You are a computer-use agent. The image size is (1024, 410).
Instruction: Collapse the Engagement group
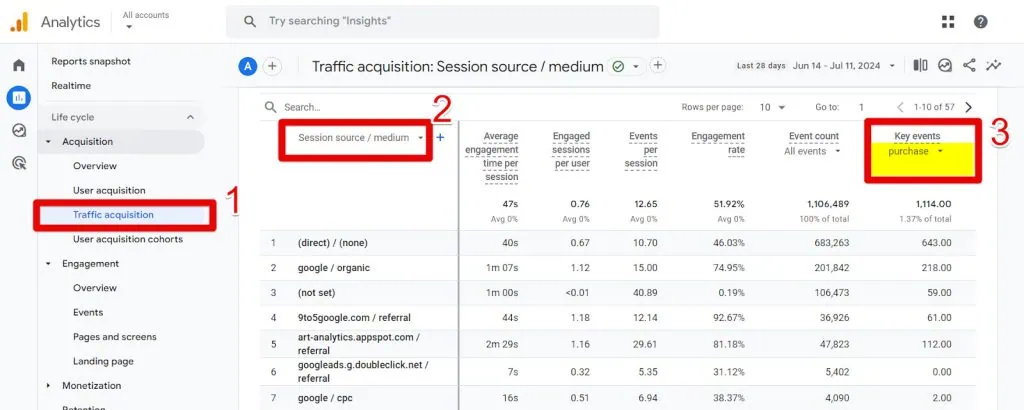48,264
